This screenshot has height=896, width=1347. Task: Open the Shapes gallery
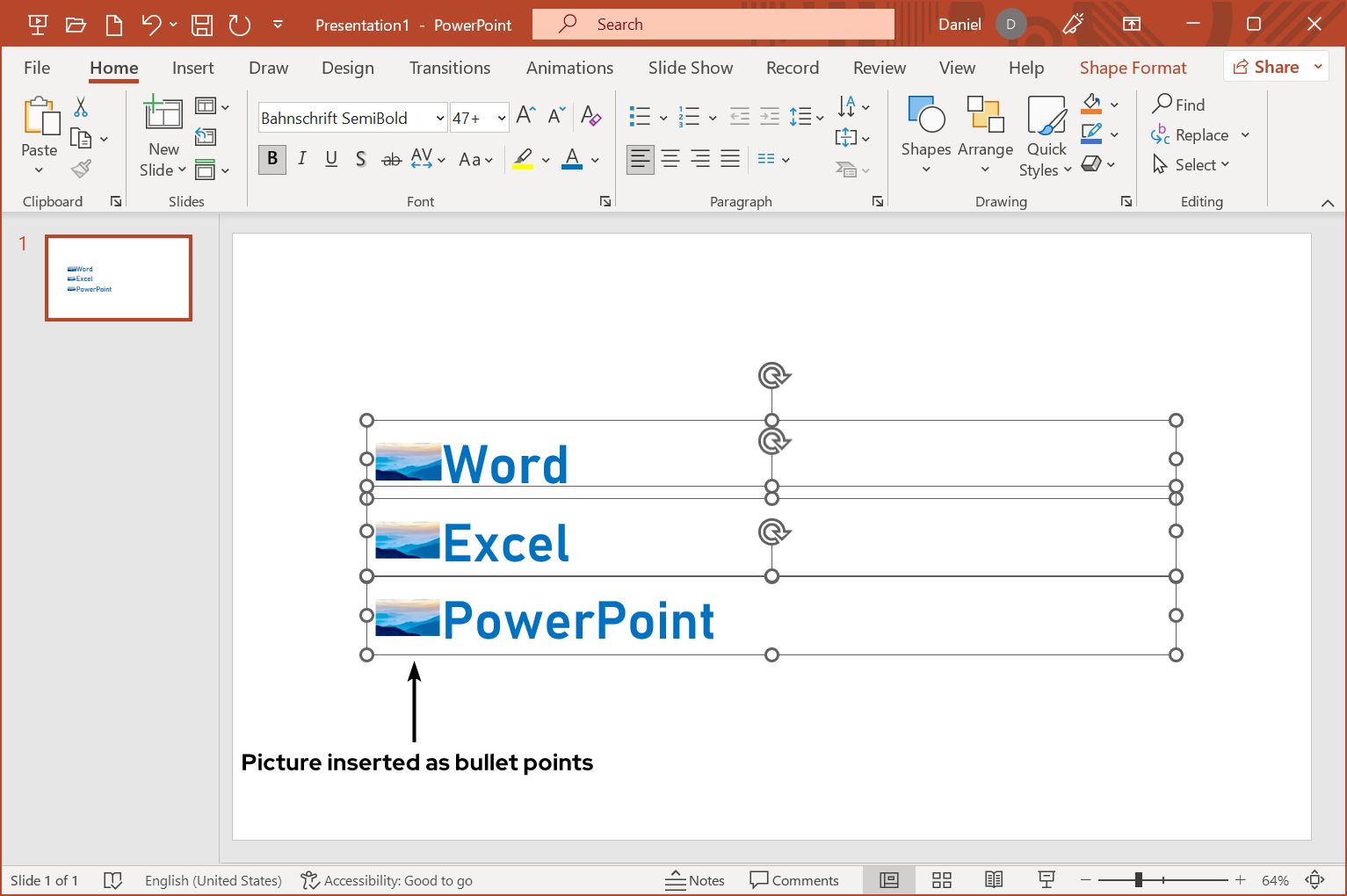[x=925, y=134]
